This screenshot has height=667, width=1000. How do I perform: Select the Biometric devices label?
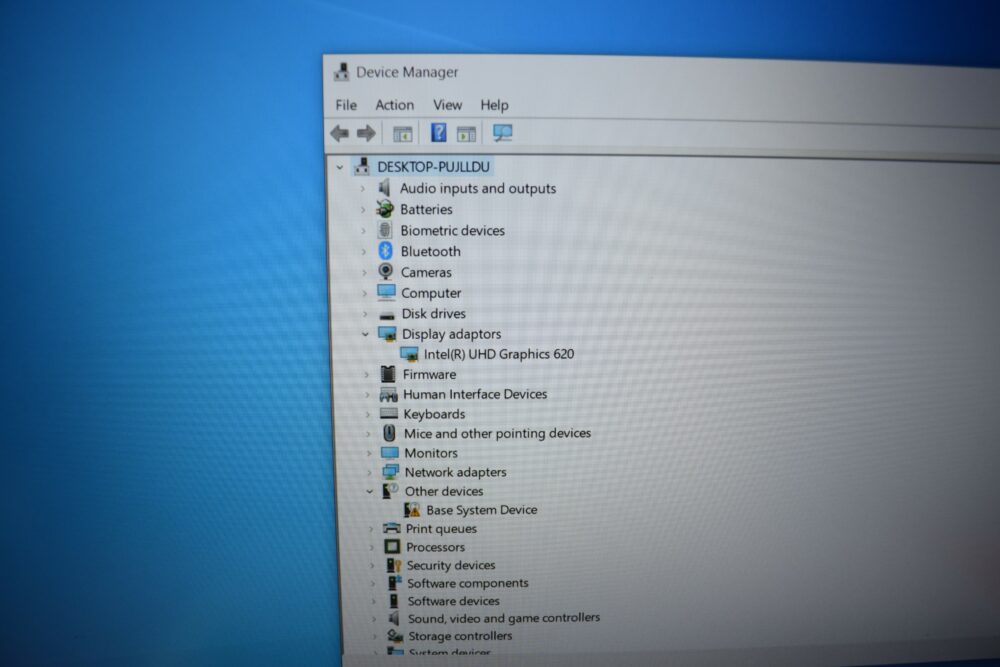coord(452,231)
